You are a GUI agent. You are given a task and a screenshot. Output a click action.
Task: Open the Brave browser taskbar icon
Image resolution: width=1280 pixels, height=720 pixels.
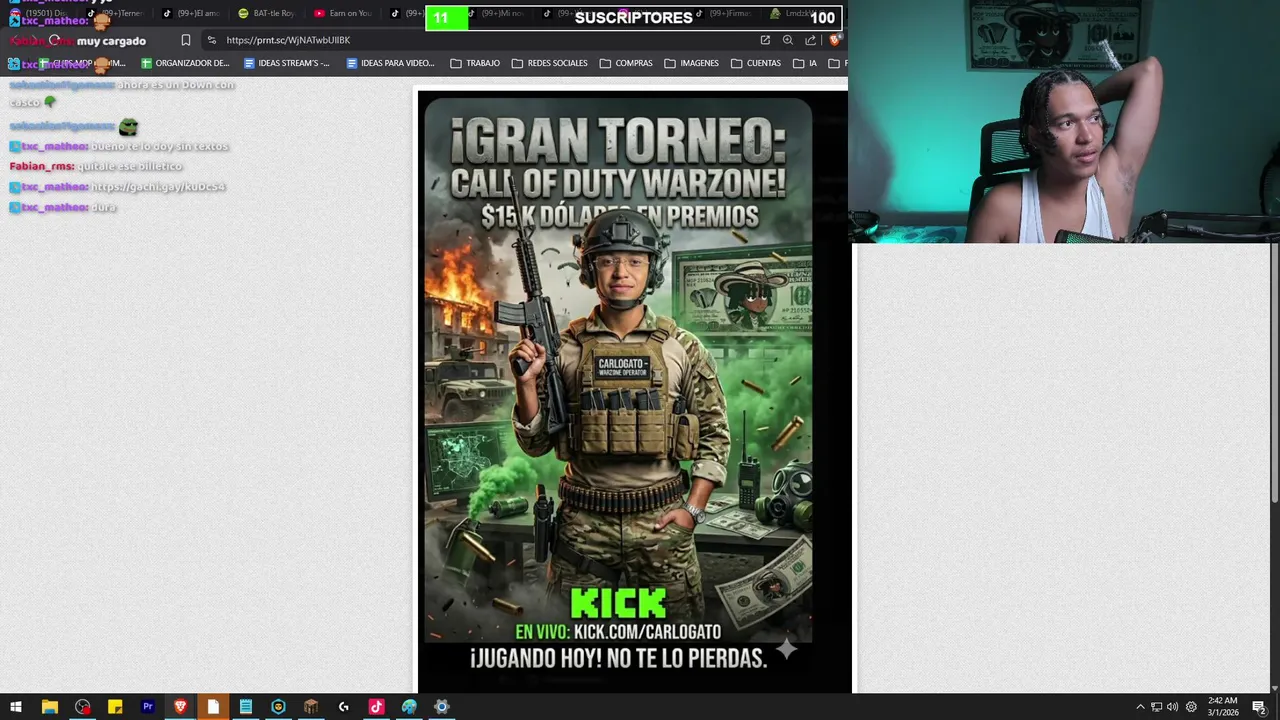coord(180,707)
